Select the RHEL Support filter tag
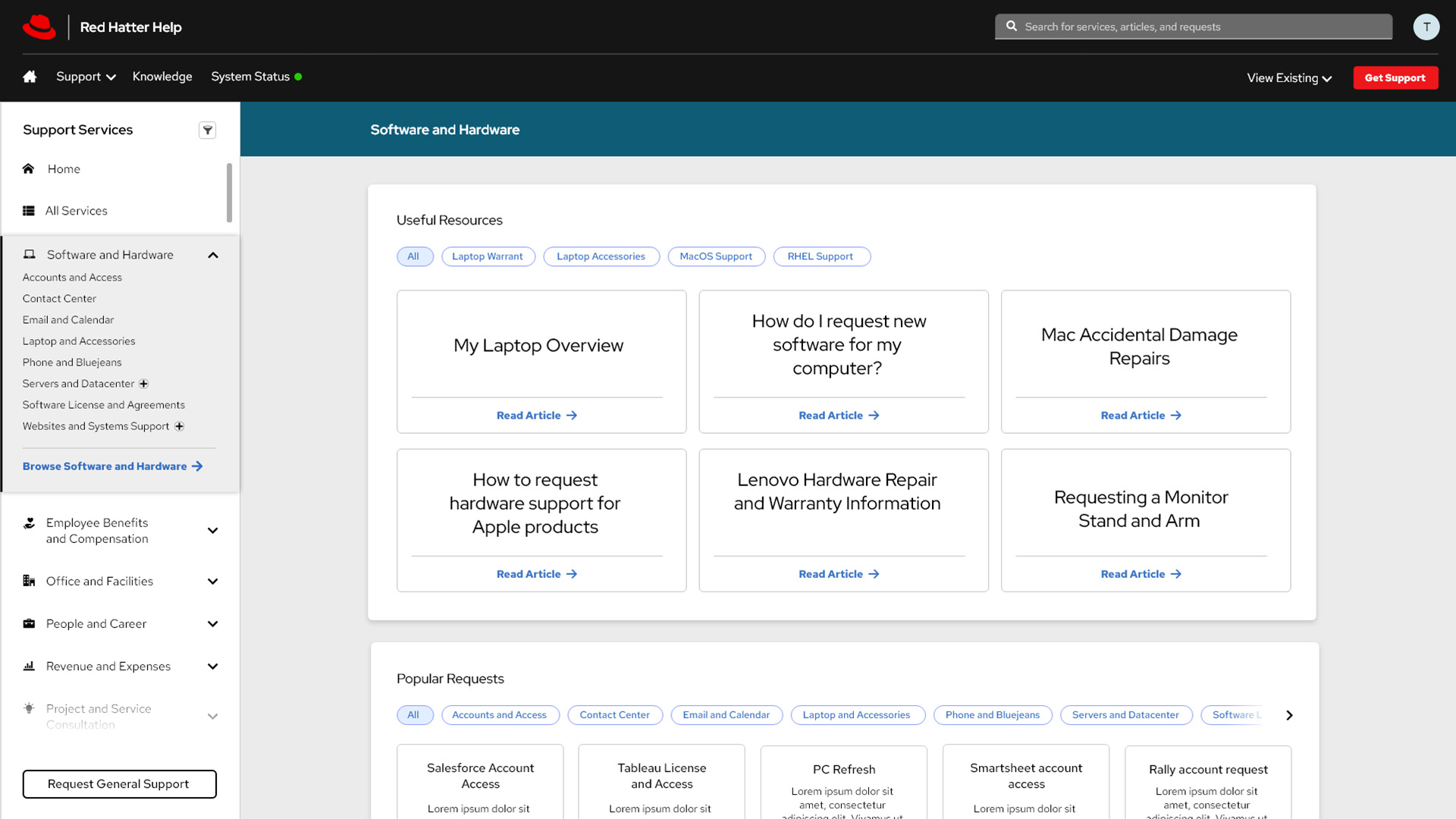Screen dimensions: 1456x819 821,256
